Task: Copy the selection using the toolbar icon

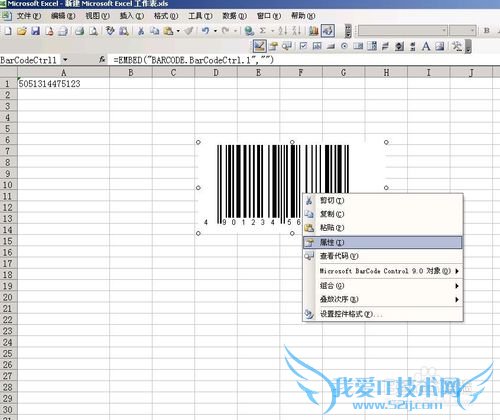Action: pyautogui.click(x=154, y=31)
